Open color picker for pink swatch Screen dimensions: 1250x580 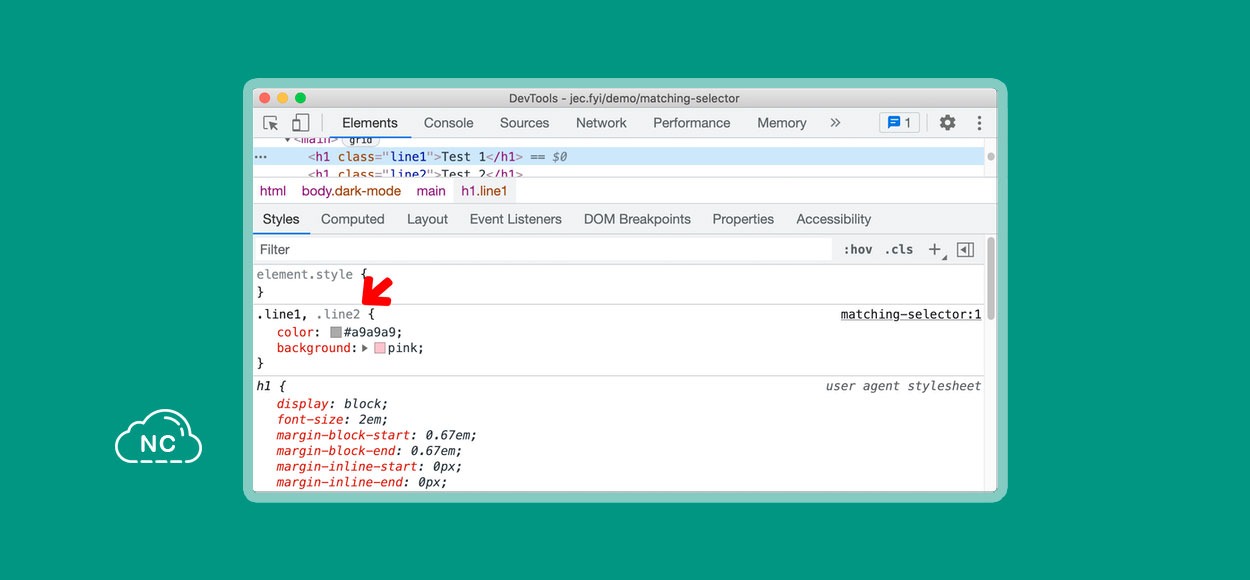(x=380, y=348)
